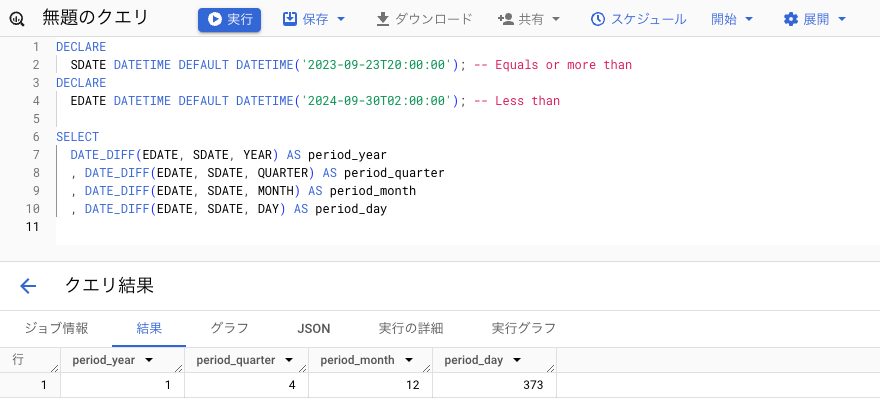Click the 保存 floppy disk icon
The width and height of the screenshot is (880, 406).
290,19
